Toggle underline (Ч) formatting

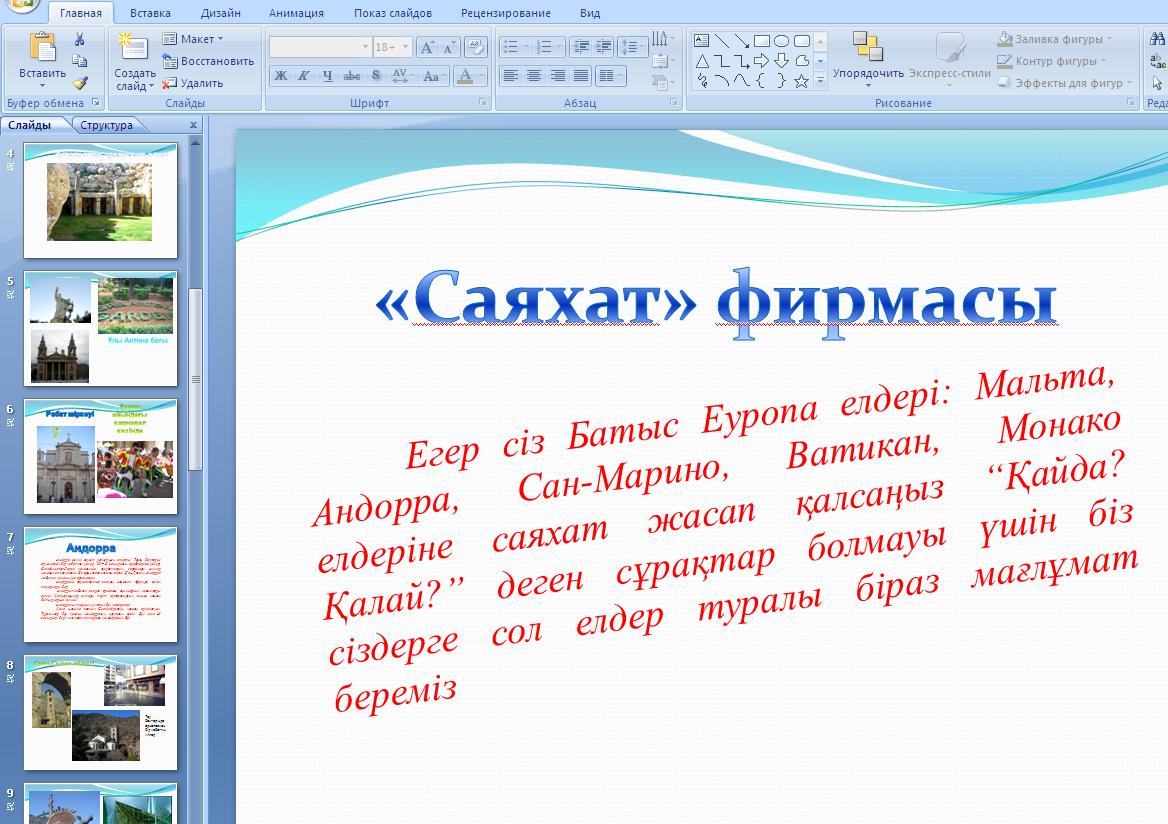tap(328, 75)
